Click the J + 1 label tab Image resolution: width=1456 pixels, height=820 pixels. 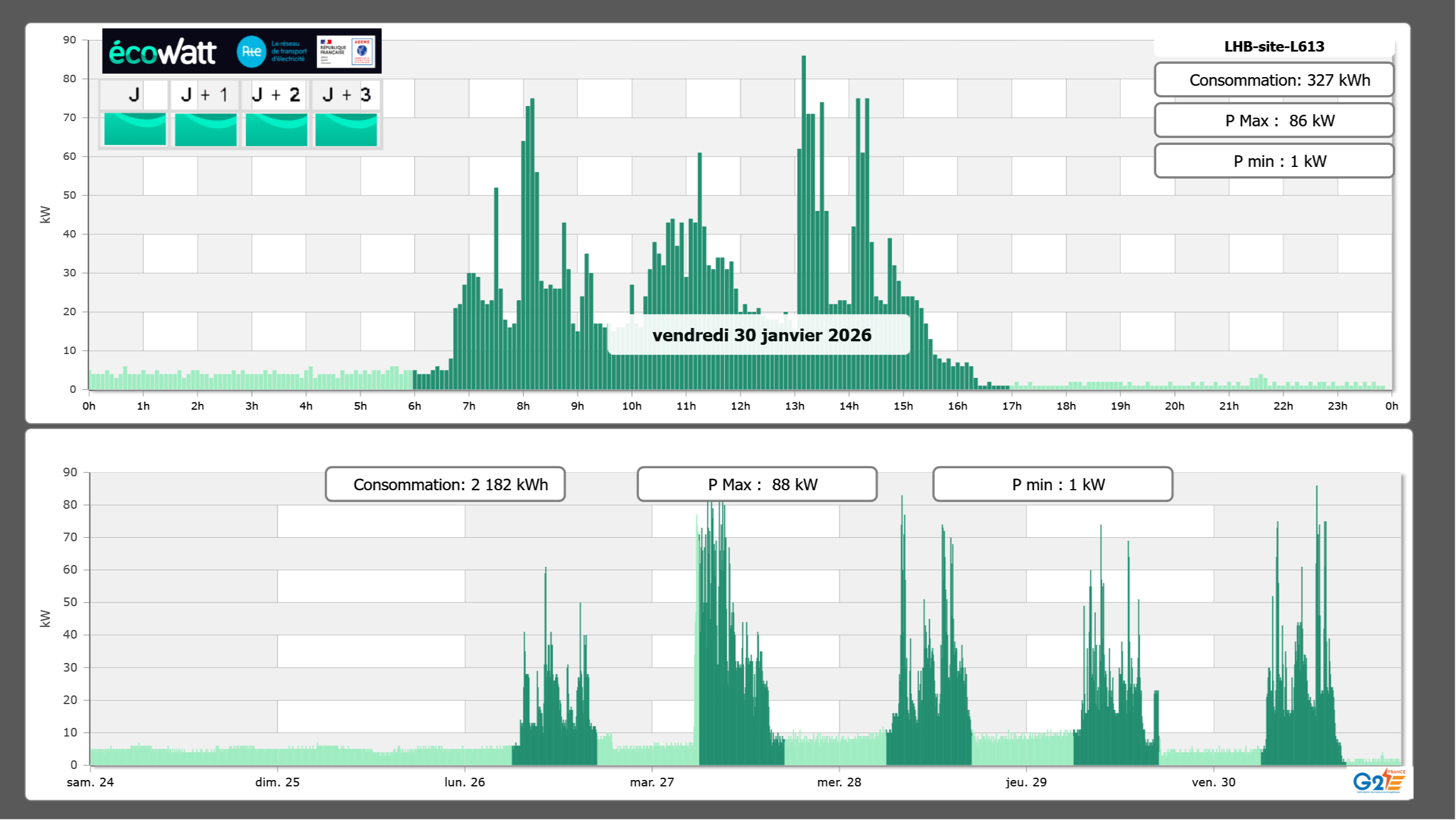pos(205,95)
